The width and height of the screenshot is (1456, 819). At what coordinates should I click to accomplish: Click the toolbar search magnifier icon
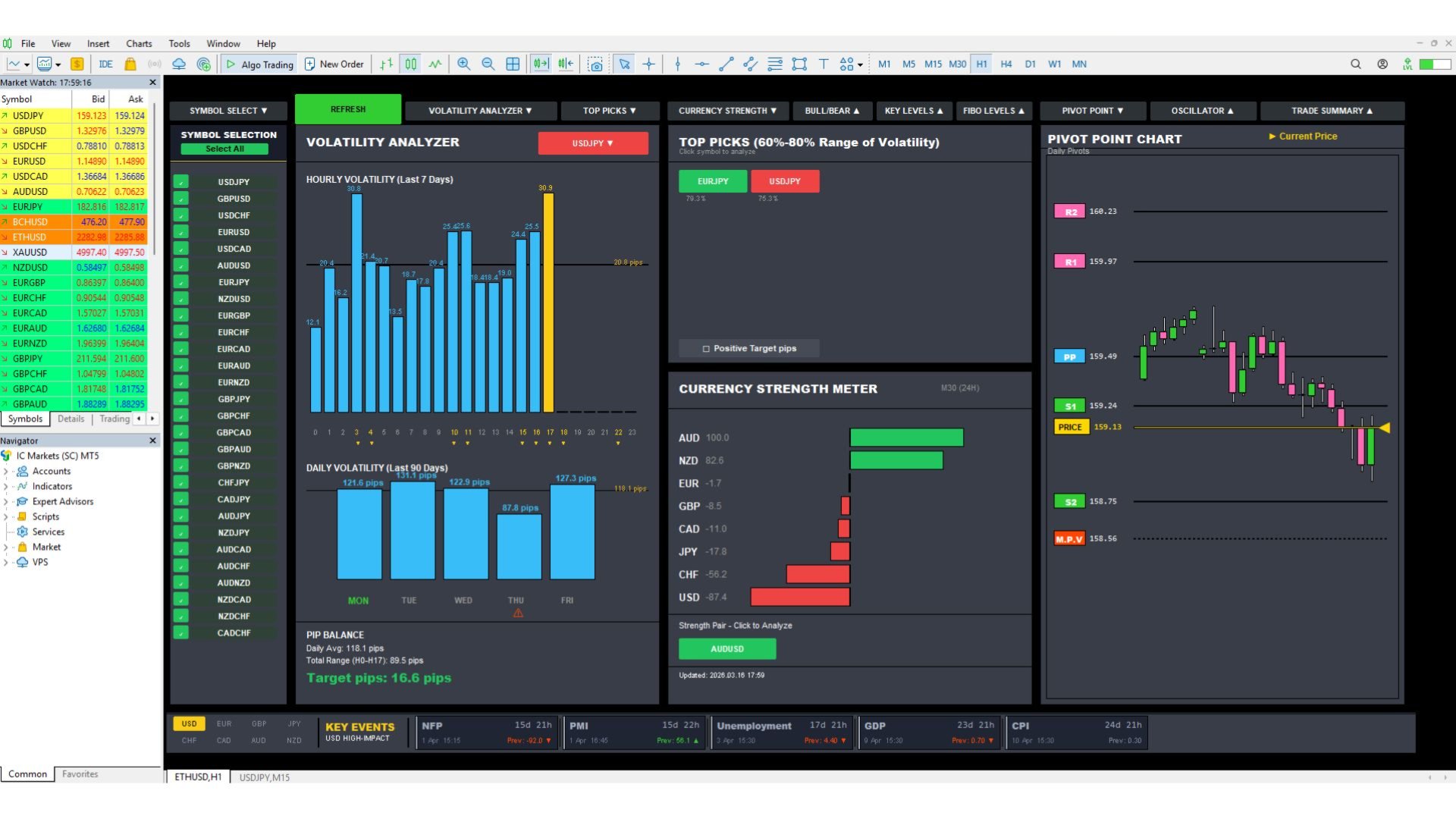click(1355, 64)
